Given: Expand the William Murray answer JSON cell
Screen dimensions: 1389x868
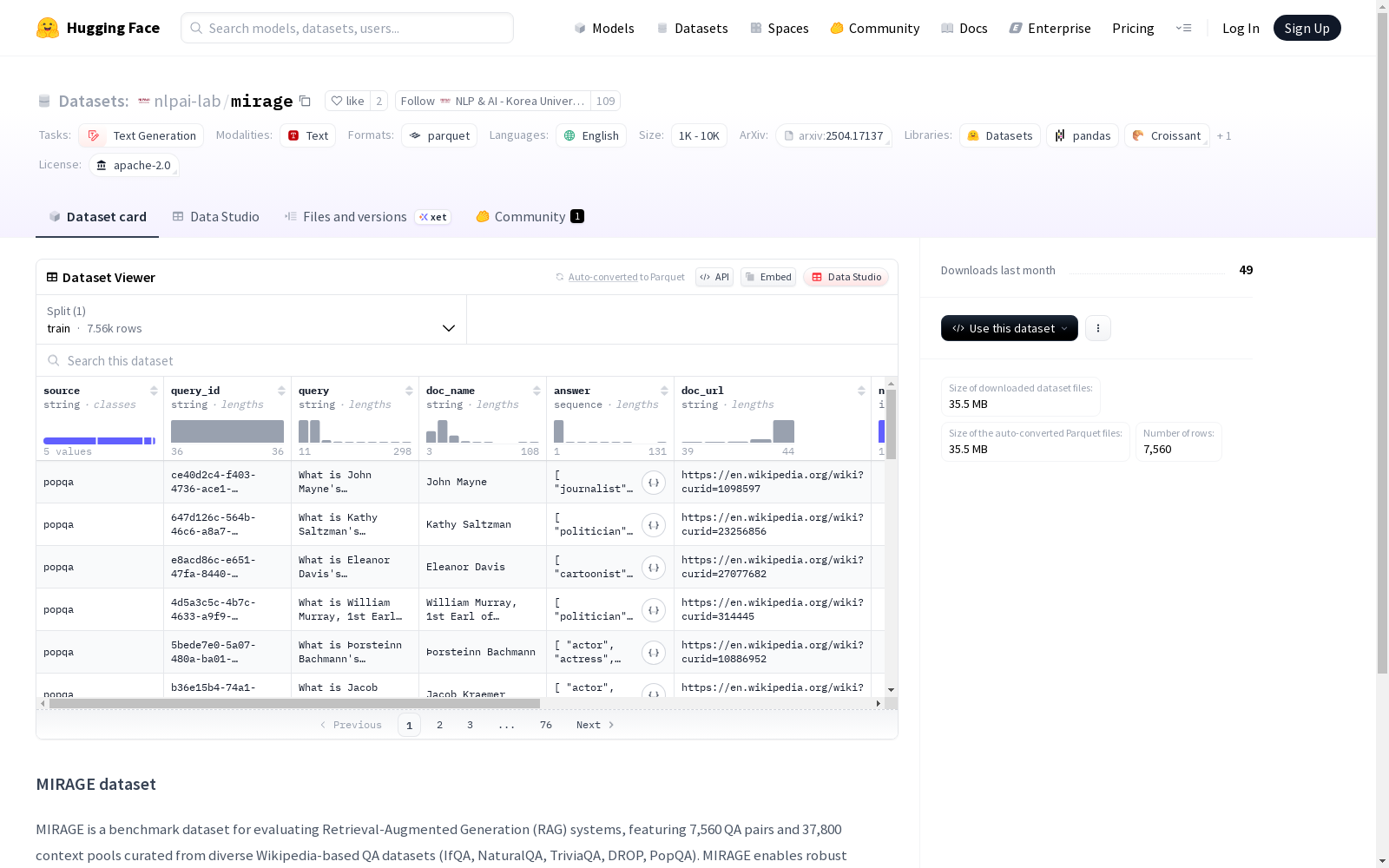Looking at the screenshot, I should click(x=654, y=610).
